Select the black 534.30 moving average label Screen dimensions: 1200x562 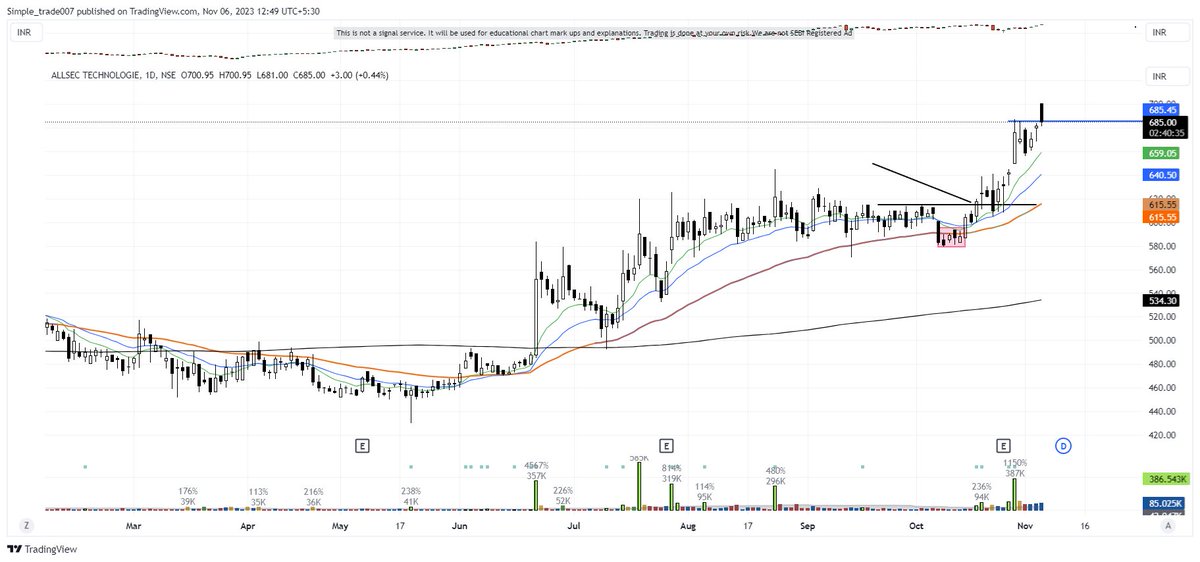pyautogui.click(x=1160, y=299)
